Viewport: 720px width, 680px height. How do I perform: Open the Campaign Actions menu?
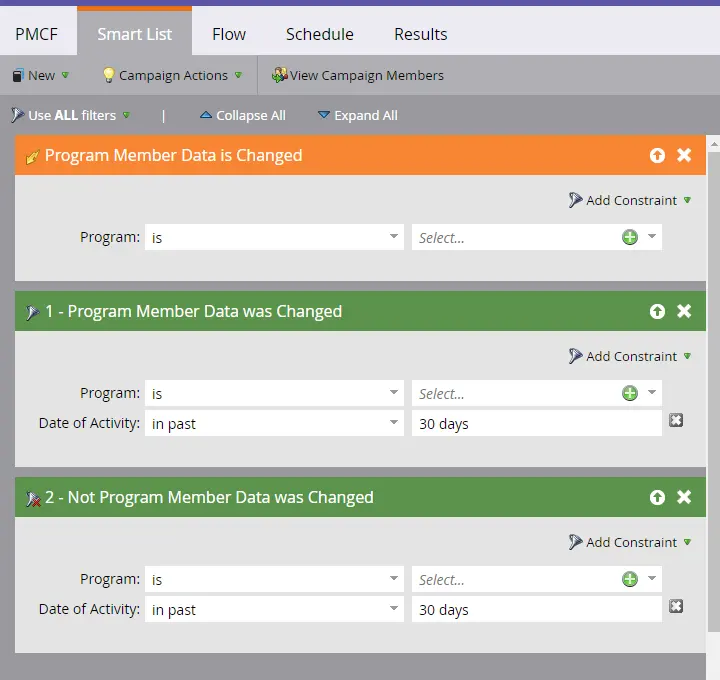(173, 75)
